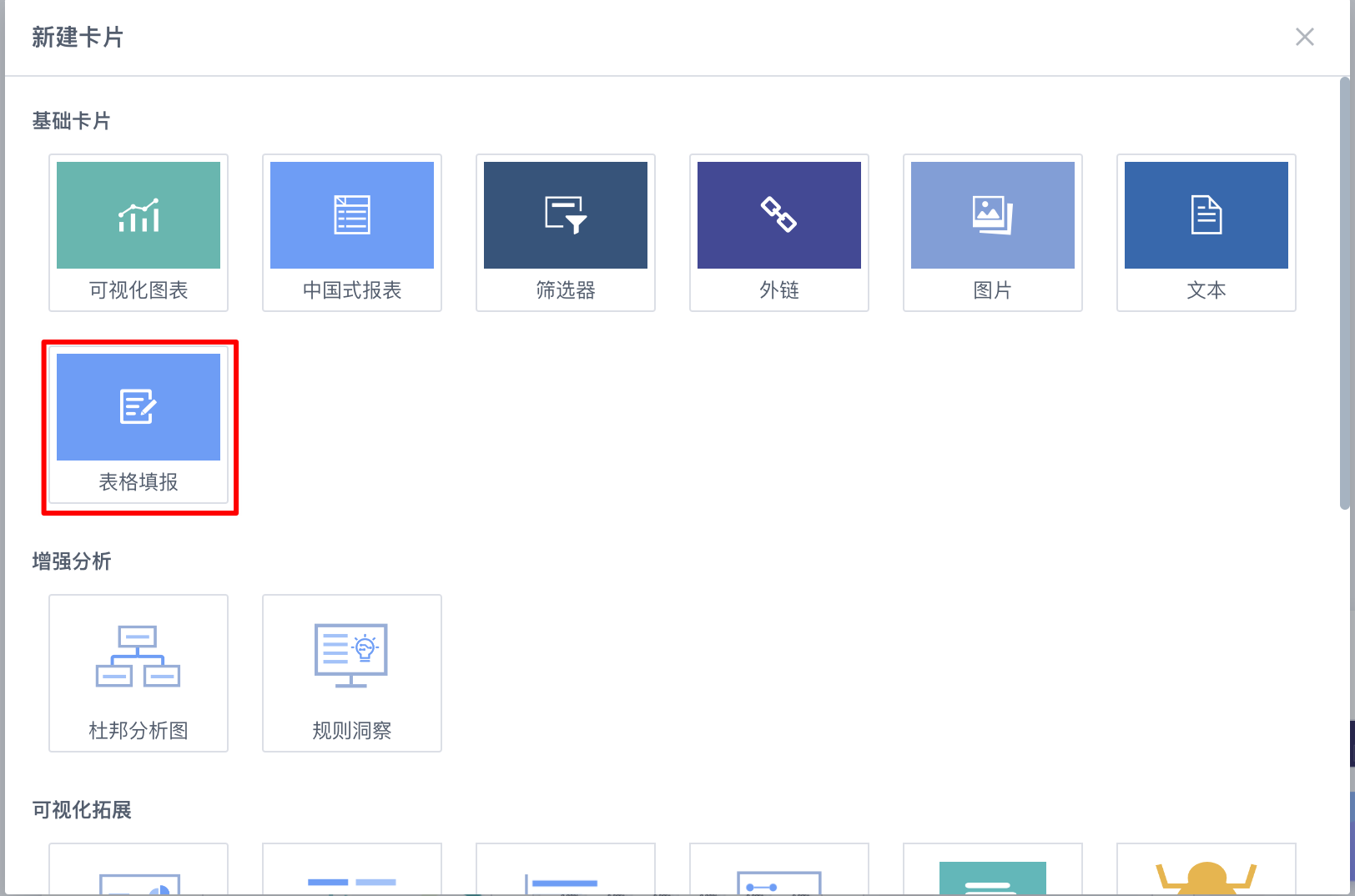The width and height of the screenshot is (1355, 896).
Task: Select the 规则洞察 lightbulb monitor card
Action: click(352, 672)
